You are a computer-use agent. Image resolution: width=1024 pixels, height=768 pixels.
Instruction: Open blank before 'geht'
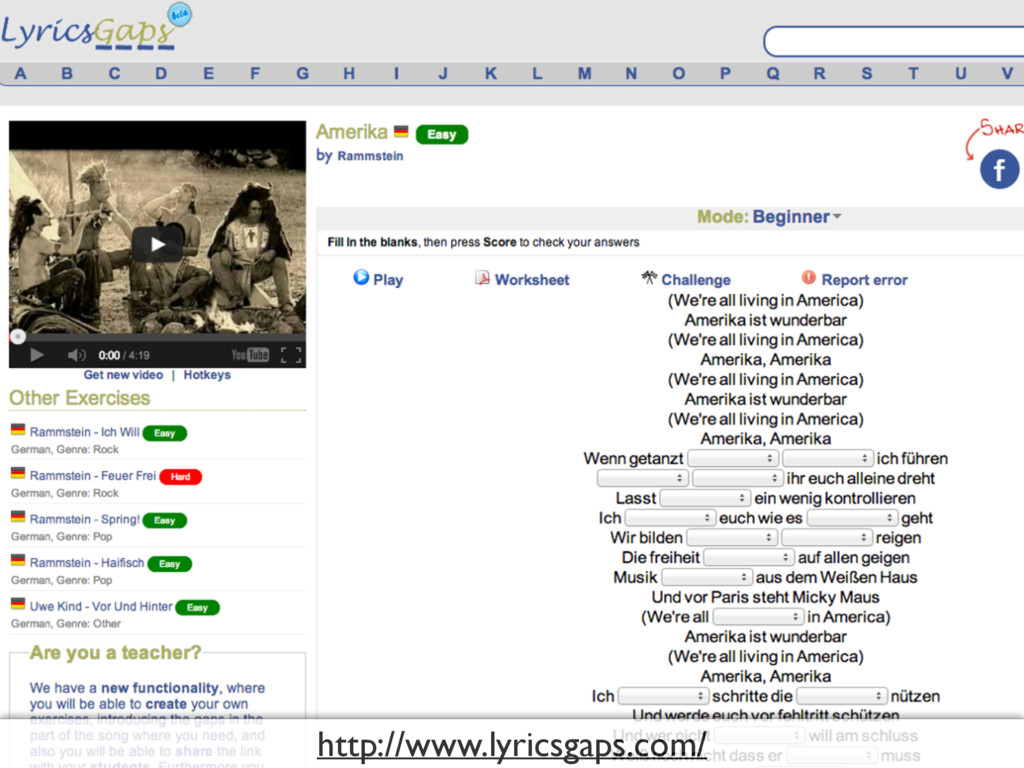(x=852, y=518)
